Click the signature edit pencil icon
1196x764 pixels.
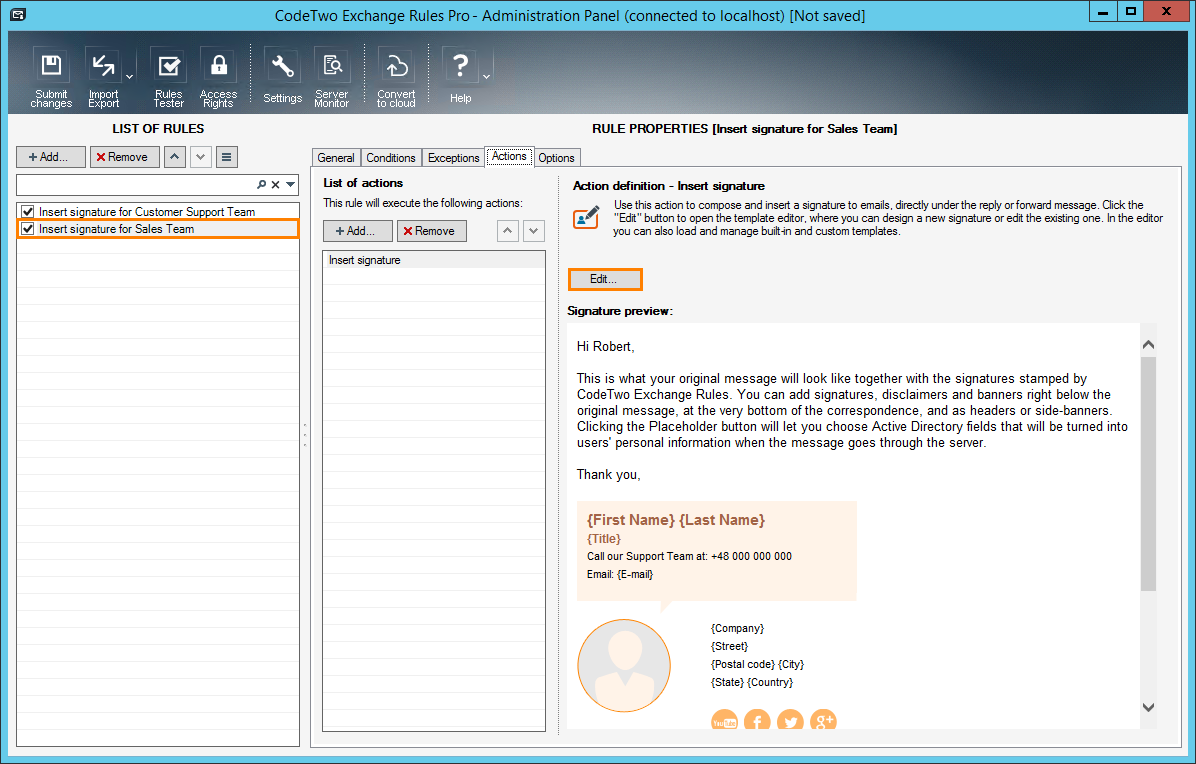coord(586,217)
